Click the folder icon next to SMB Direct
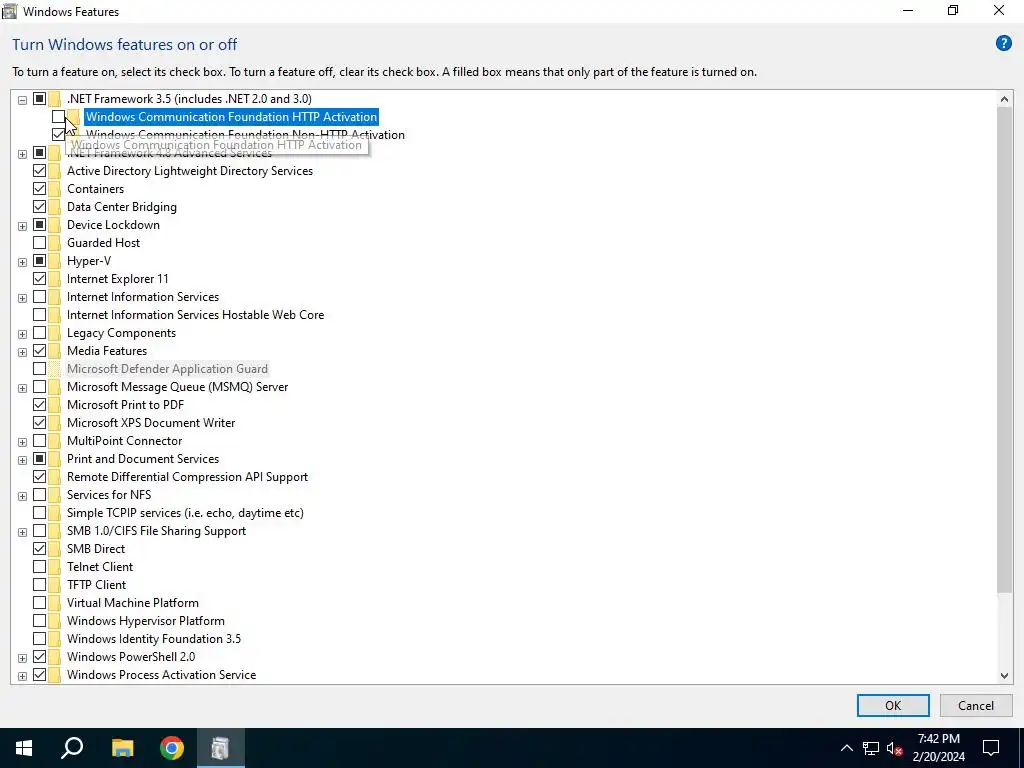Viewport: 1024px width, 768px height. [54, 549]
